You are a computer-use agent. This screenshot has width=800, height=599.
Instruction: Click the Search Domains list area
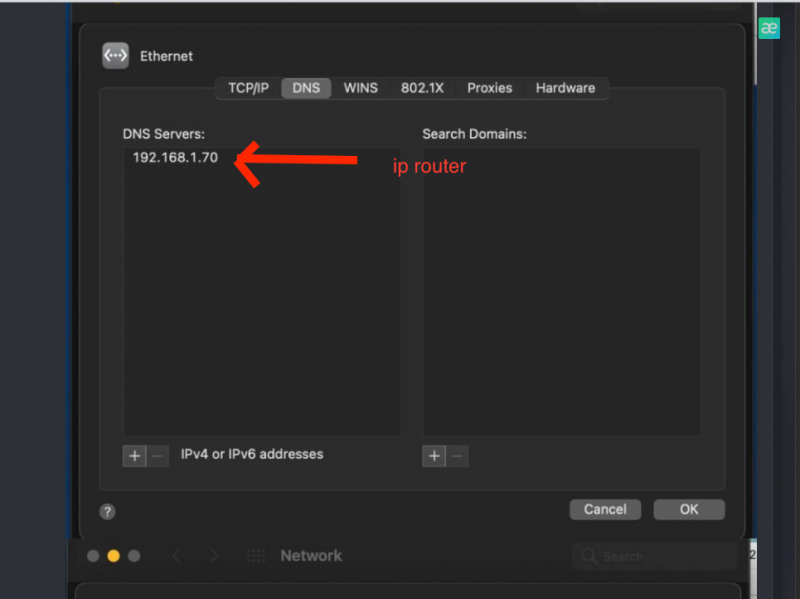pos(561,292)
